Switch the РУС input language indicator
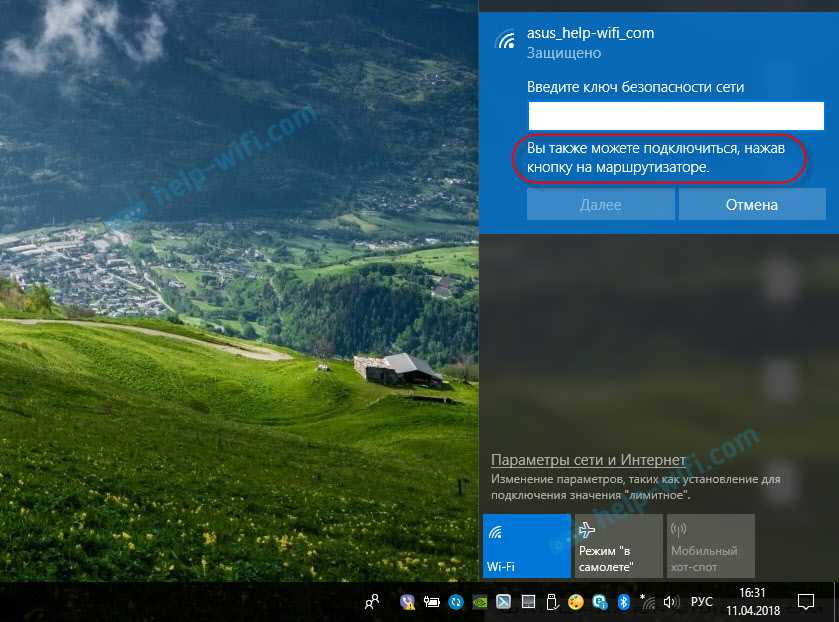The width and height of the screenshot is (839, 622). click(x=701, y=602)
